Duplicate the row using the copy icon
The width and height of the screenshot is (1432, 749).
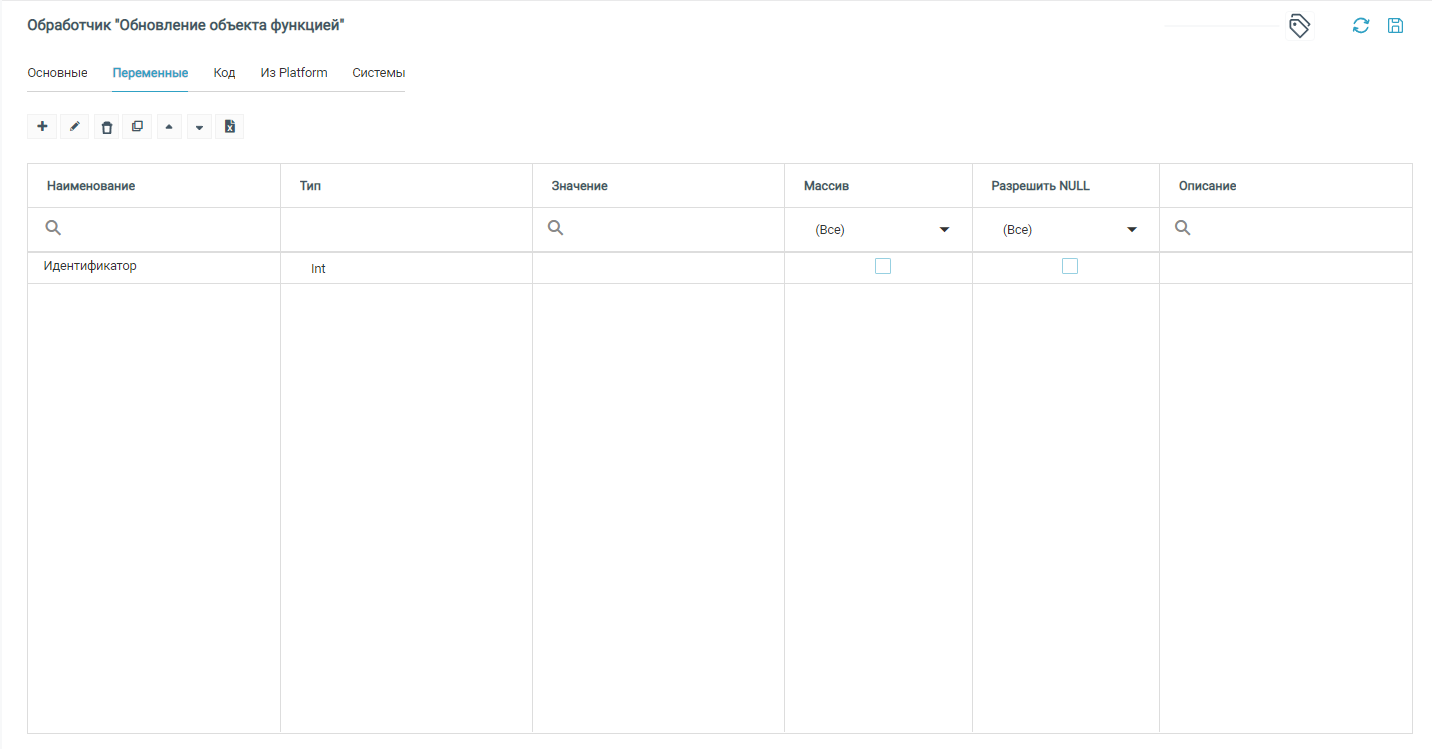tap(137, 127)
